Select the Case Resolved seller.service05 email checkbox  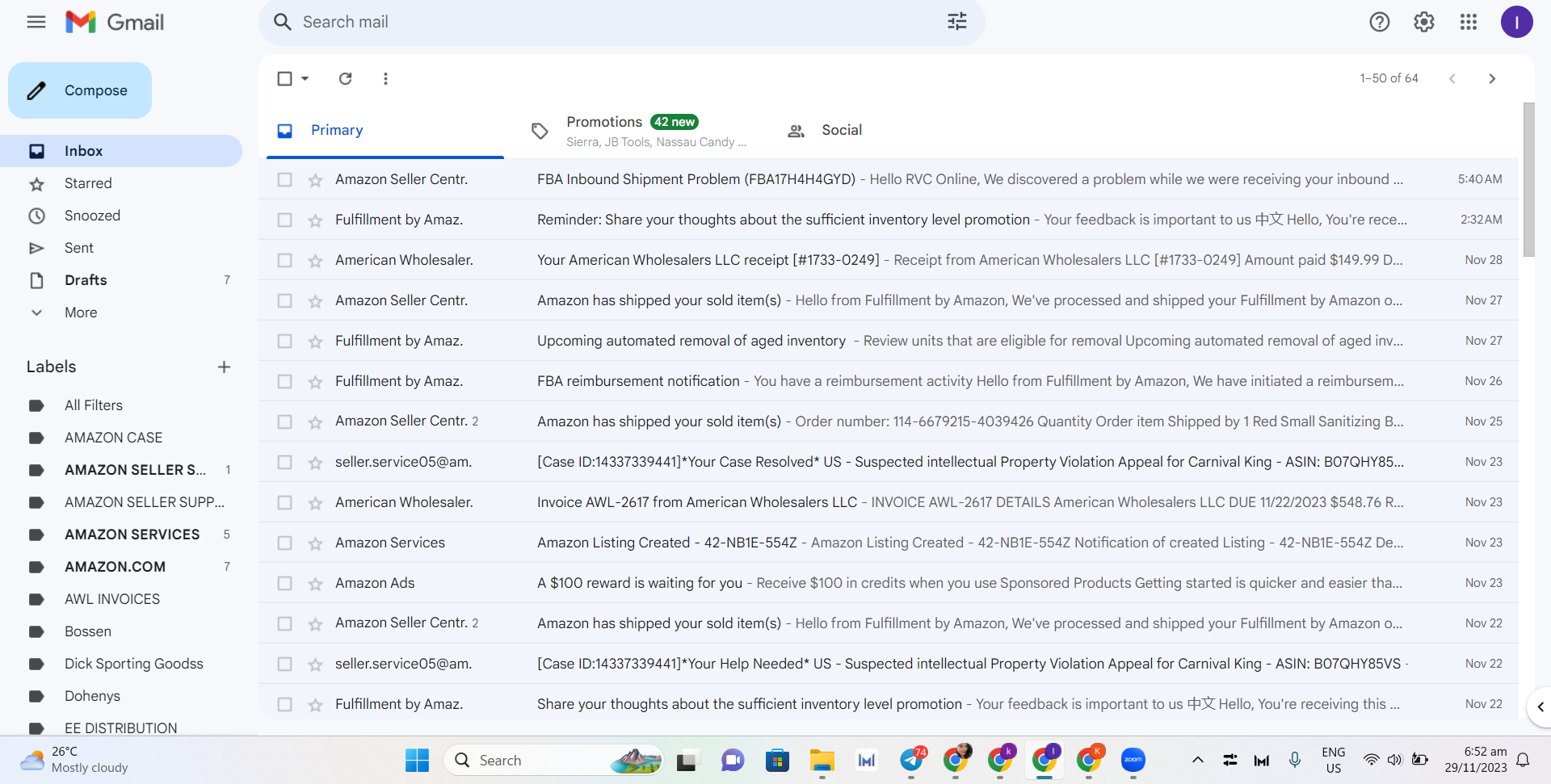tap(284, 462)
